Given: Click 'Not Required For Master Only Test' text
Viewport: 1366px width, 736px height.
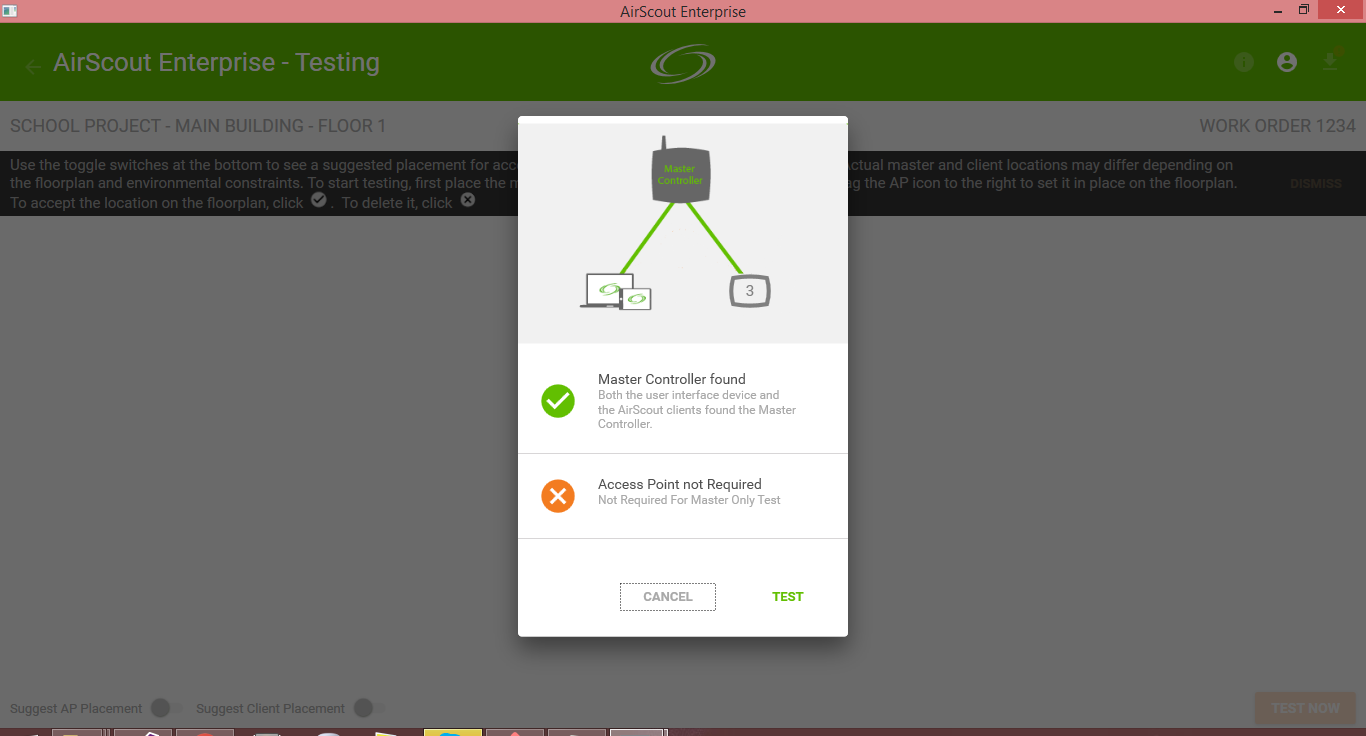Looking at the screenshot, I should coord(689,500).
